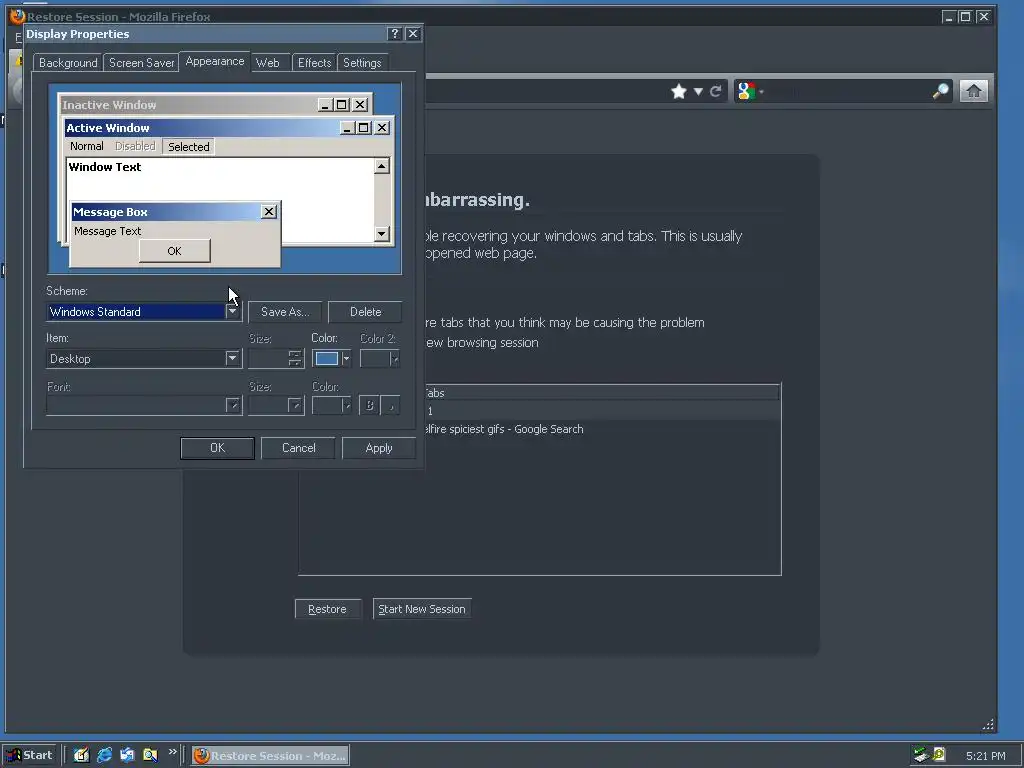
Task: Open the Settings tab
Action: tap(362, 63)
